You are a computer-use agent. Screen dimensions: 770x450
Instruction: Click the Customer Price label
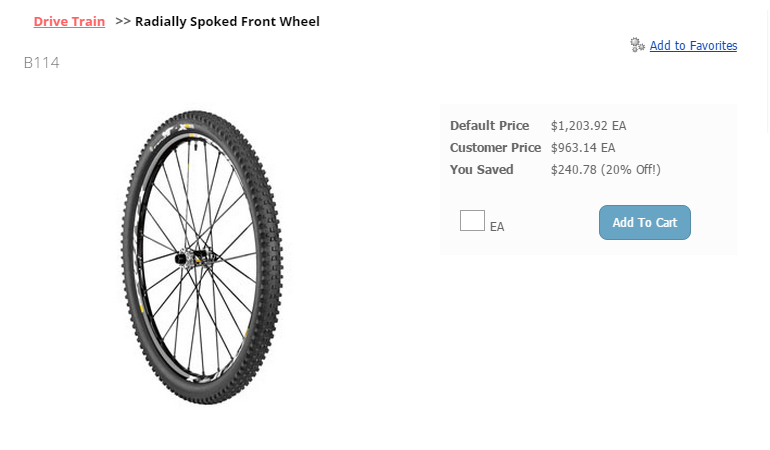pos(495,148)
